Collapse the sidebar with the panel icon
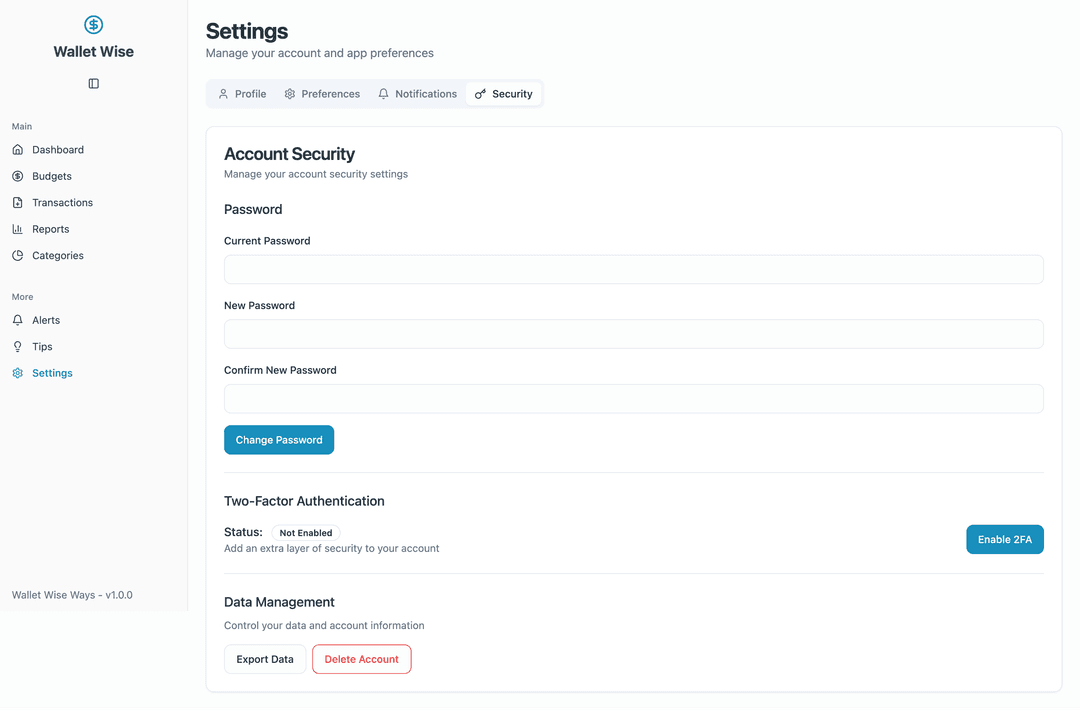Viewport: 1080px width, 710px height. tap(93, 83)
